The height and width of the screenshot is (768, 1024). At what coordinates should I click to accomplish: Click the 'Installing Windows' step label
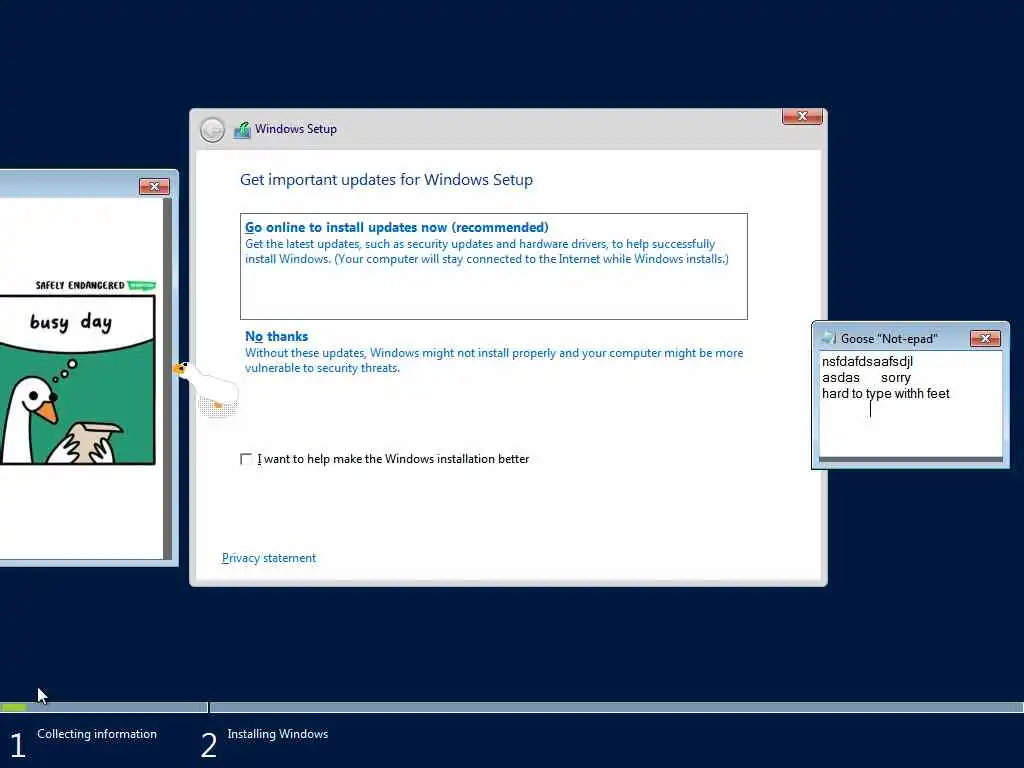278,734
